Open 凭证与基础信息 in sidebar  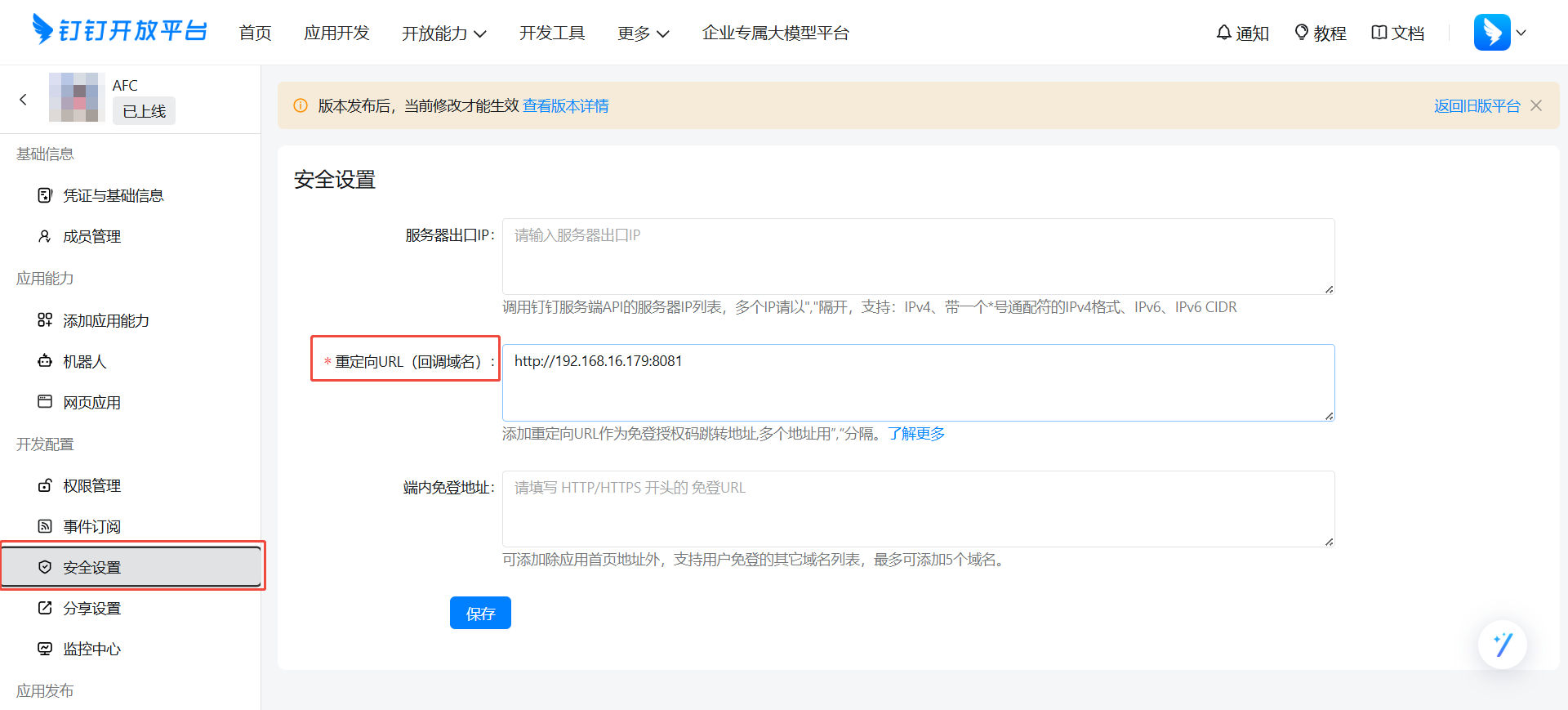(113, 196)
